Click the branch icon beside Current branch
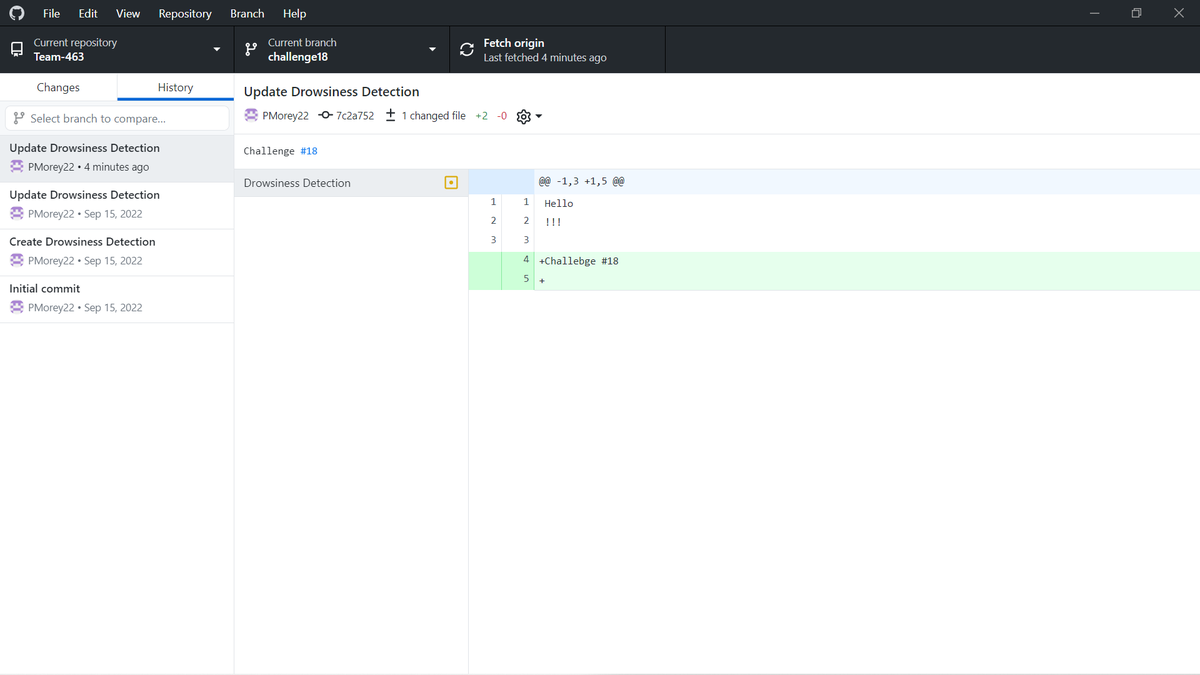Screen dimensions: 1200x675 [x=251, y=50]
